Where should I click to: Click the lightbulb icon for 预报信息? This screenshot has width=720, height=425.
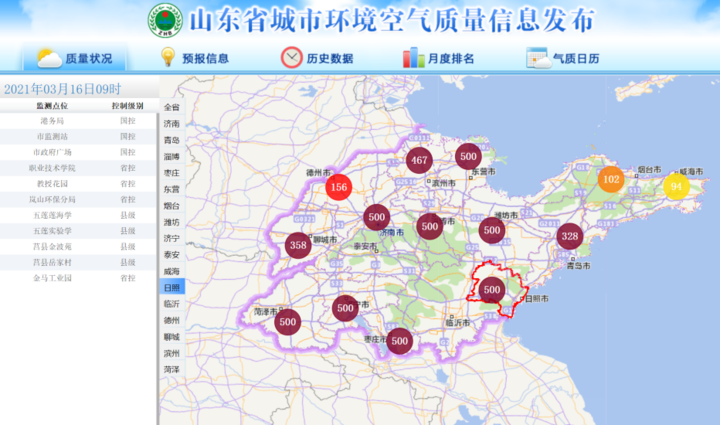coord(168,58)
